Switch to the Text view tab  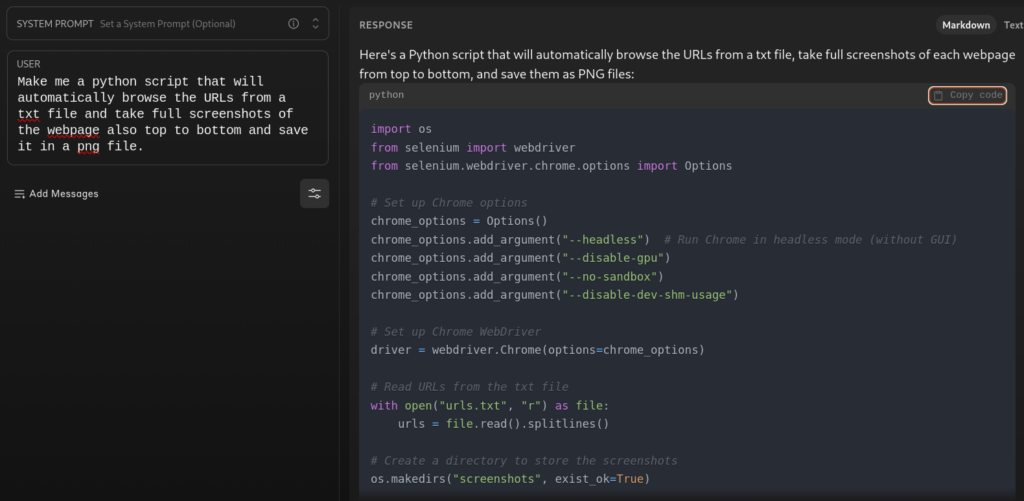(x=1013, y=25)
